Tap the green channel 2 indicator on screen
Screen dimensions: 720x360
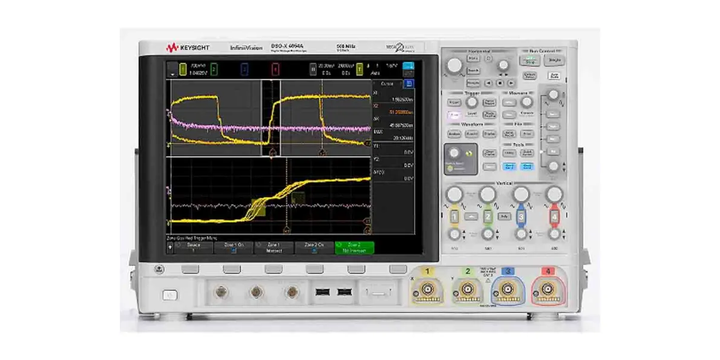(x=214, y=69)
